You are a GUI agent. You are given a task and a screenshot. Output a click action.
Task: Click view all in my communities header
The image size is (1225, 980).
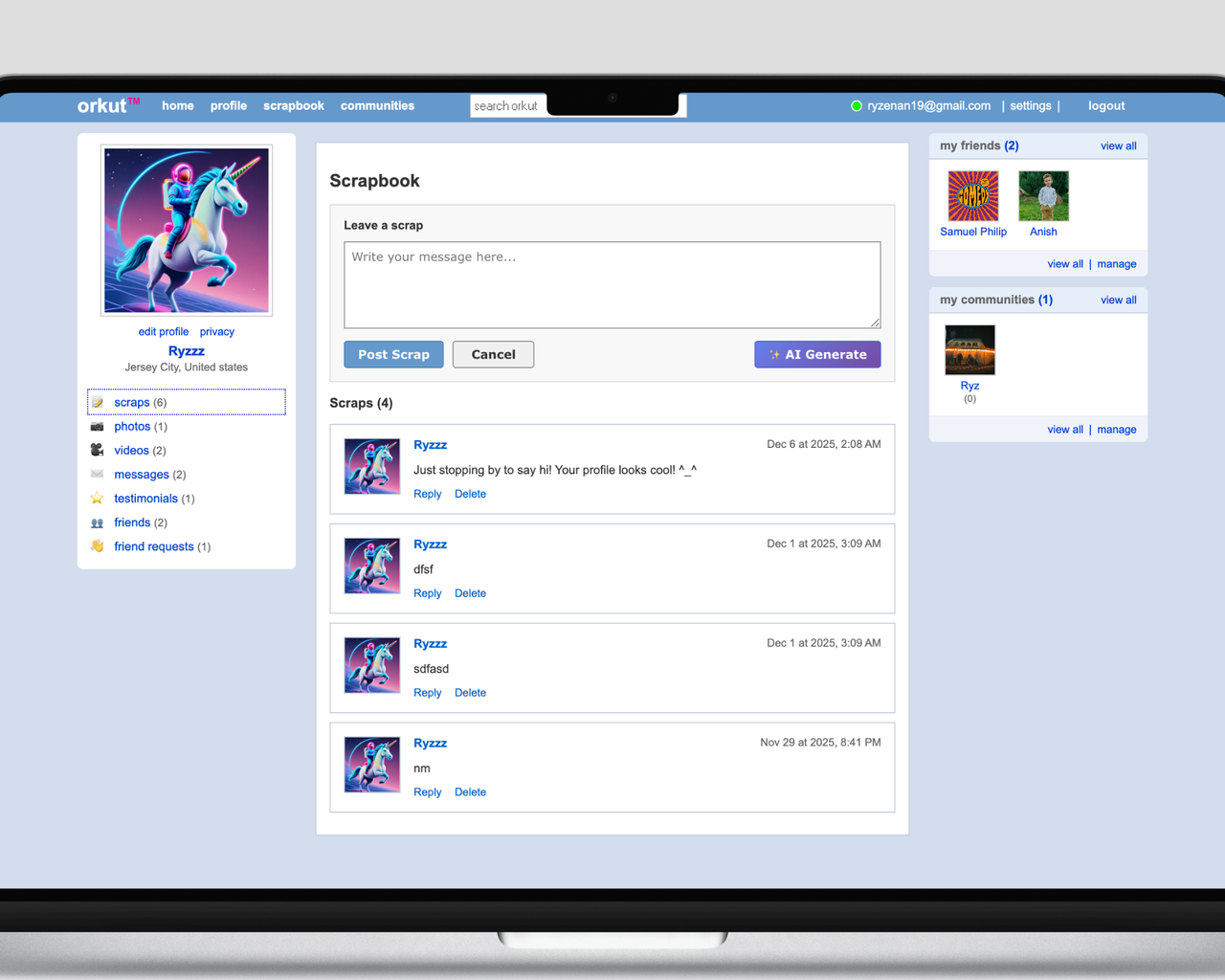1119,301
